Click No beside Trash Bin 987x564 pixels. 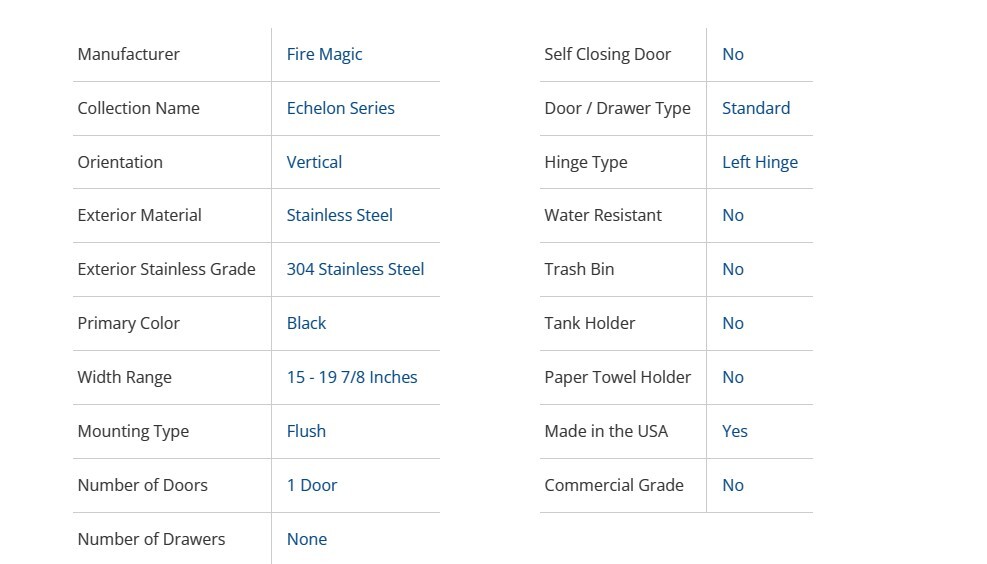point(732,269)
